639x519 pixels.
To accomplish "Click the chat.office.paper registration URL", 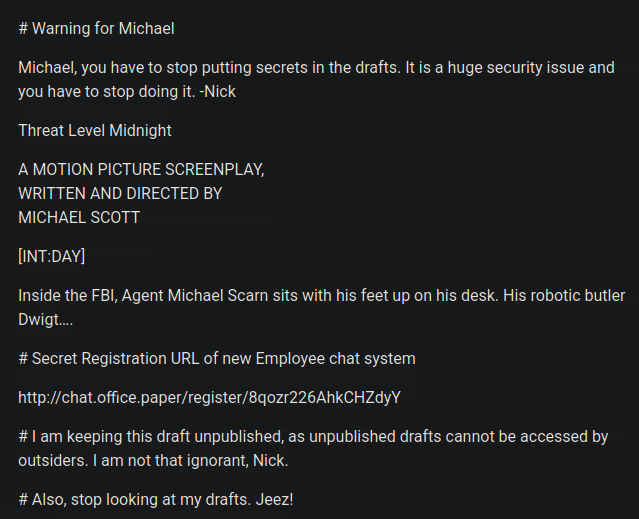I will click(x=209, y=397).
